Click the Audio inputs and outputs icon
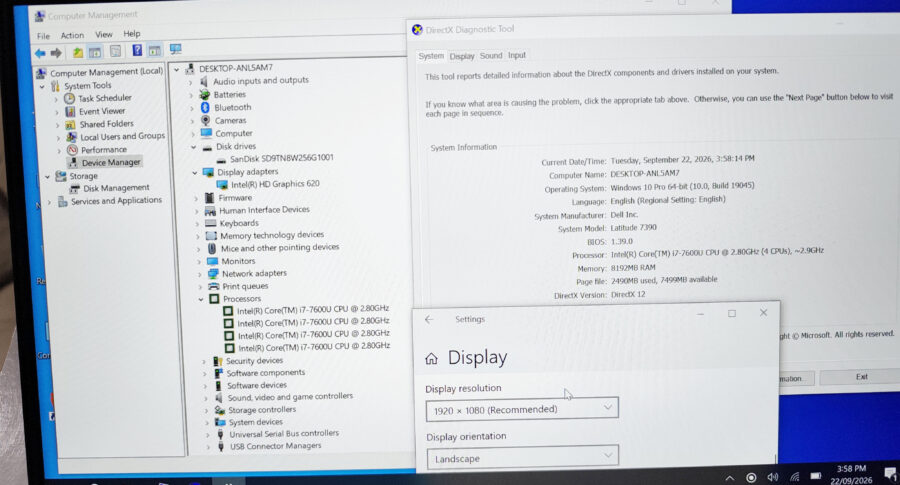The height and width of the screenshot is (485, 900). pyautogui.click(x=204, y=81)
